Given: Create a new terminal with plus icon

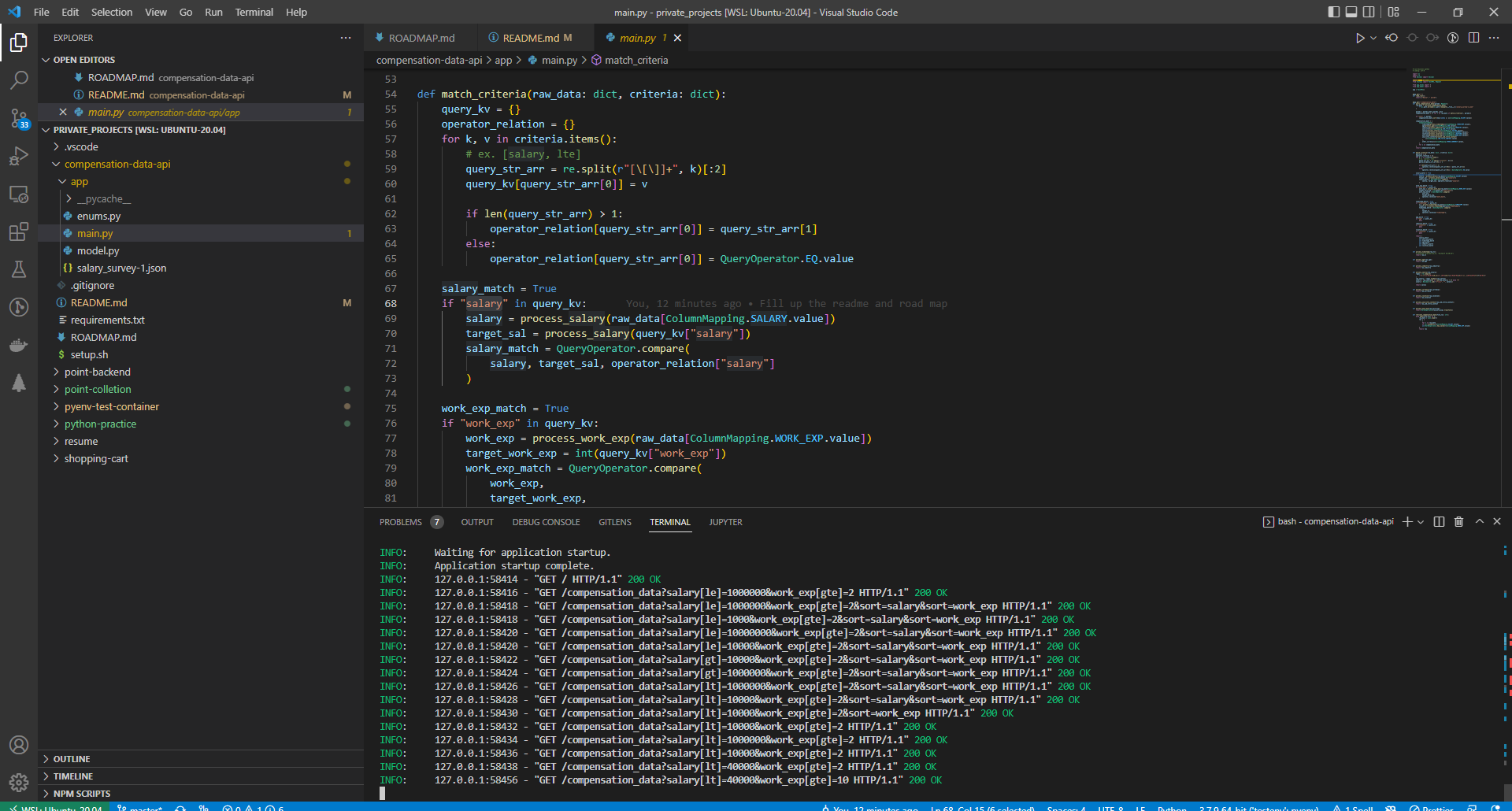Looking at the screenshot, I should pos(1407,521).
